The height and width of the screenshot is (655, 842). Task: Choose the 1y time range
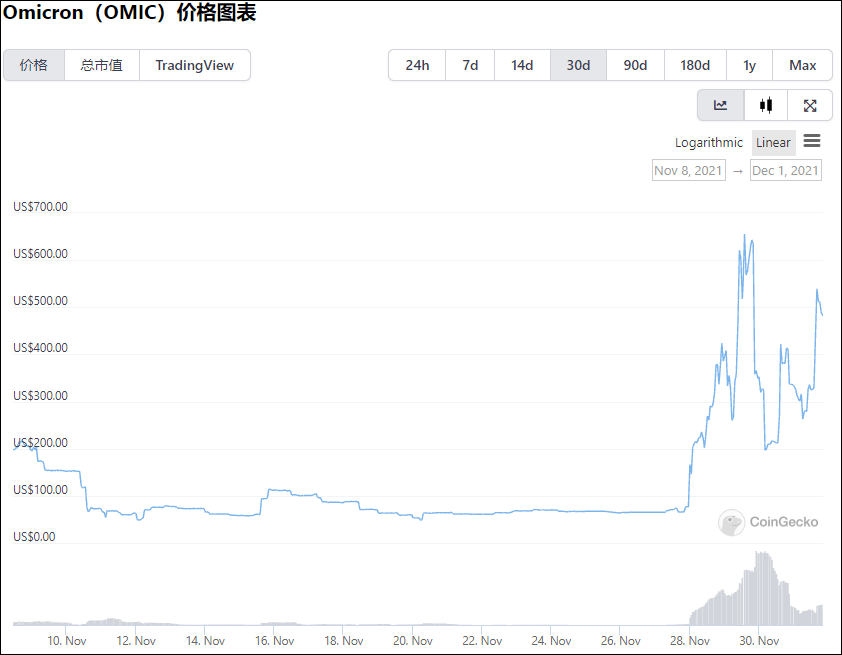click(749, 65)
